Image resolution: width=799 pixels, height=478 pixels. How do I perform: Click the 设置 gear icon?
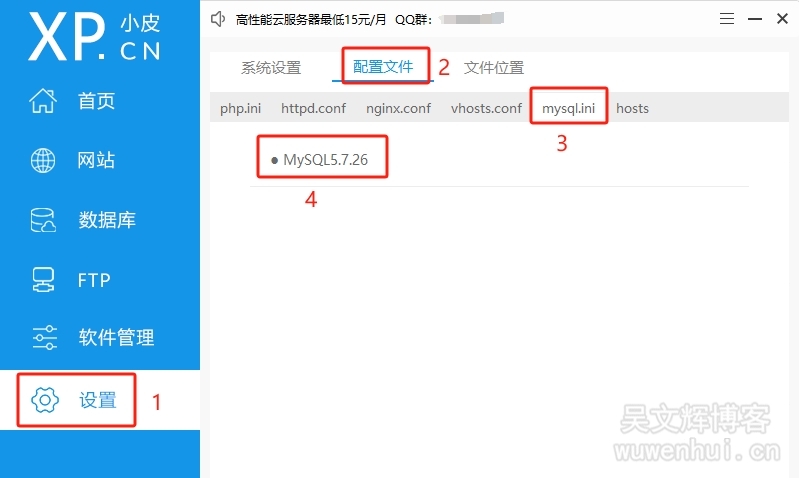tap(45, 400)
